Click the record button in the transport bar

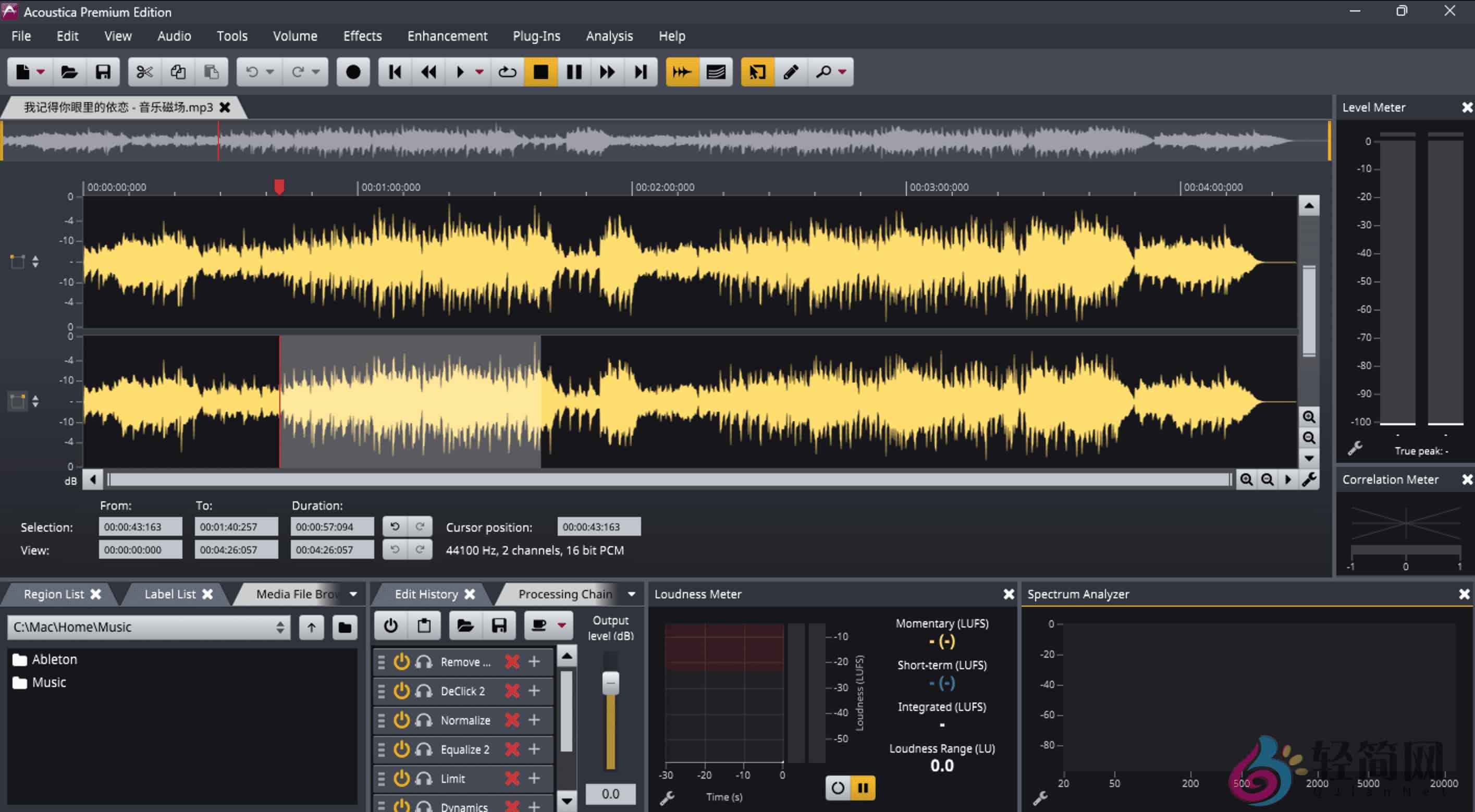pyautogui.click(x=353, y=71)
